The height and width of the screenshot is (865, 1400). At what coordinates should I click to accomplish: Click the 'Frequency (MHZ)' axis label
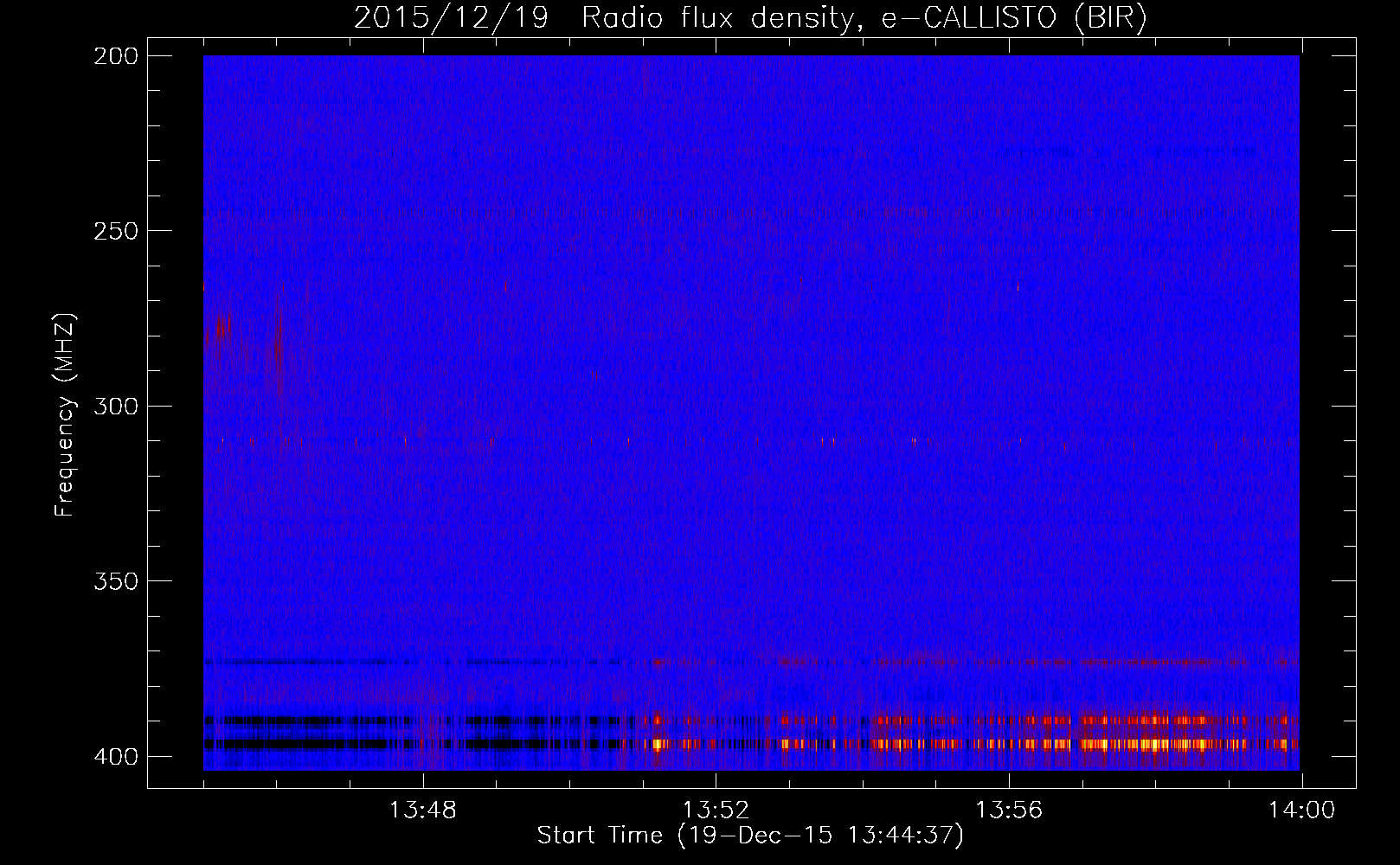coord(65,414)
